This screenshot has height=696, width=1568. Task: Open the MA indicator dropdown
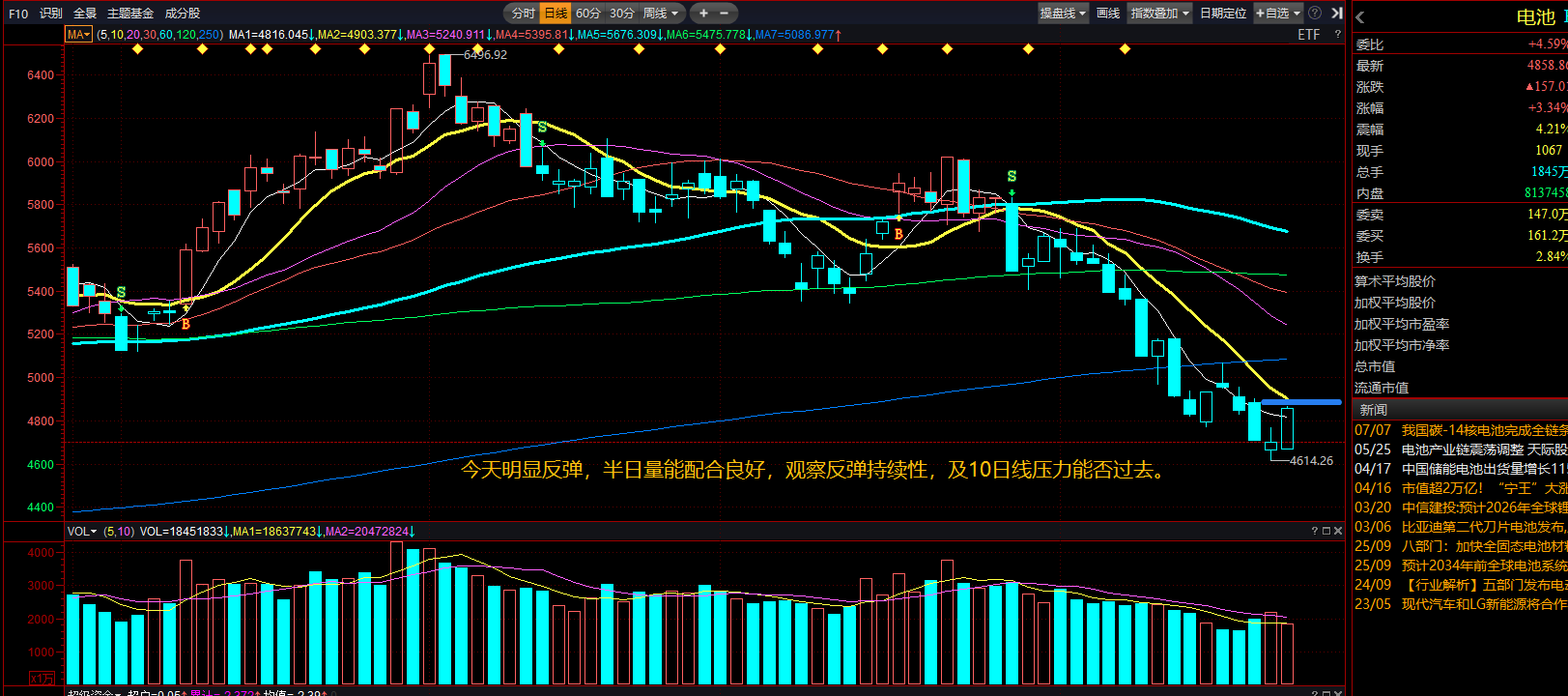click(78, 35)
